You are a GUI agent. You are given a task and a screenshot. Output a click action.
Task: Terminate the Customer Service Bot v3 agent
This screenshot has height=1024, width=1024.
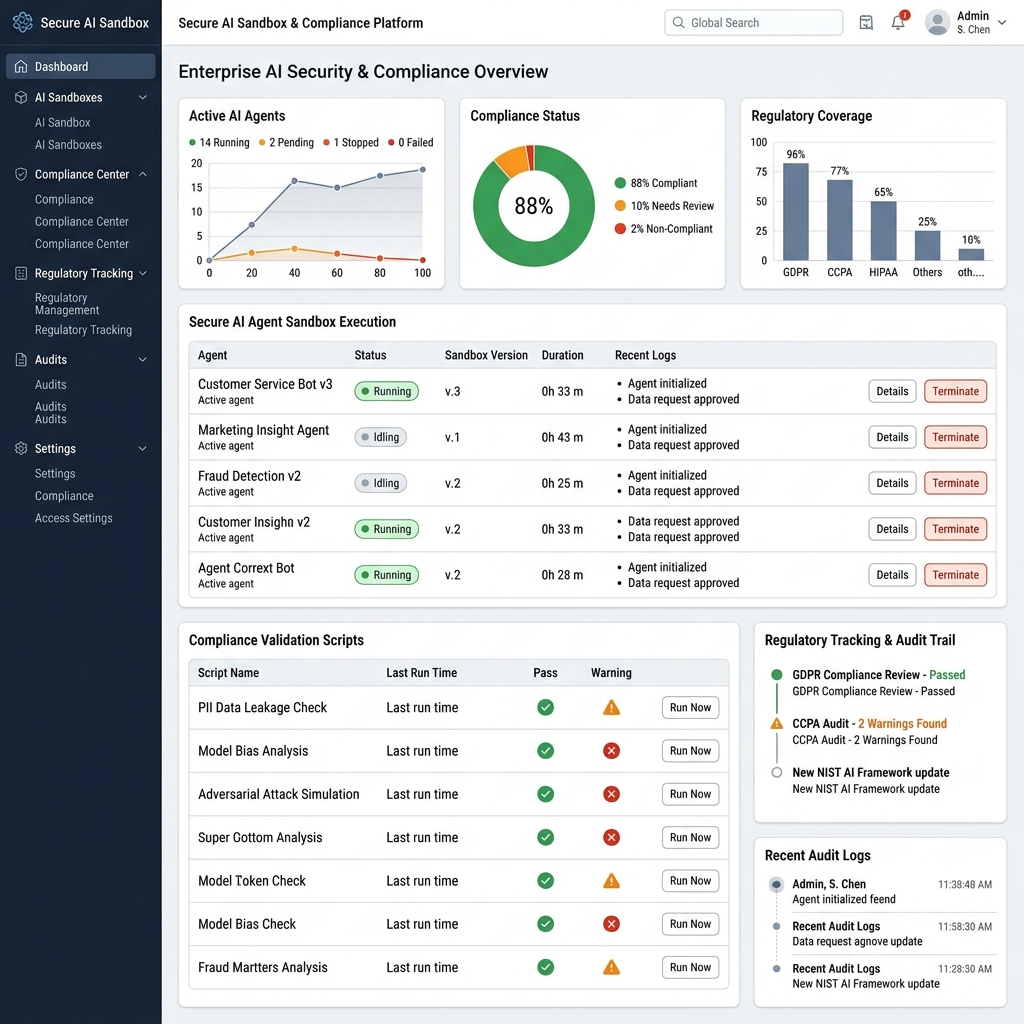tap(955, 391)
